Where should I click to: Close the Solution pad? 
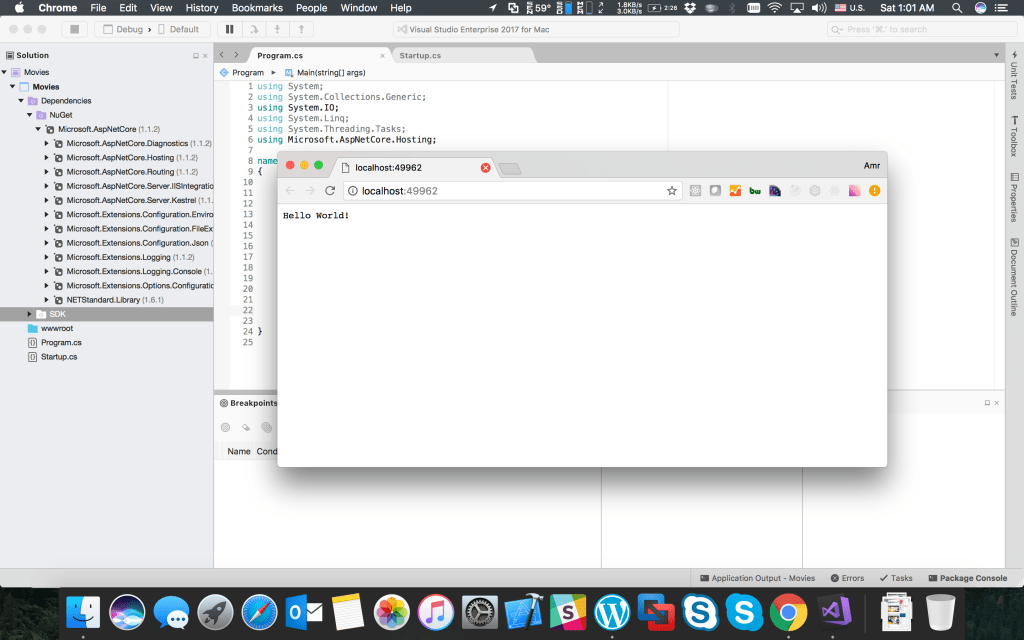click(x=205, y=56)
